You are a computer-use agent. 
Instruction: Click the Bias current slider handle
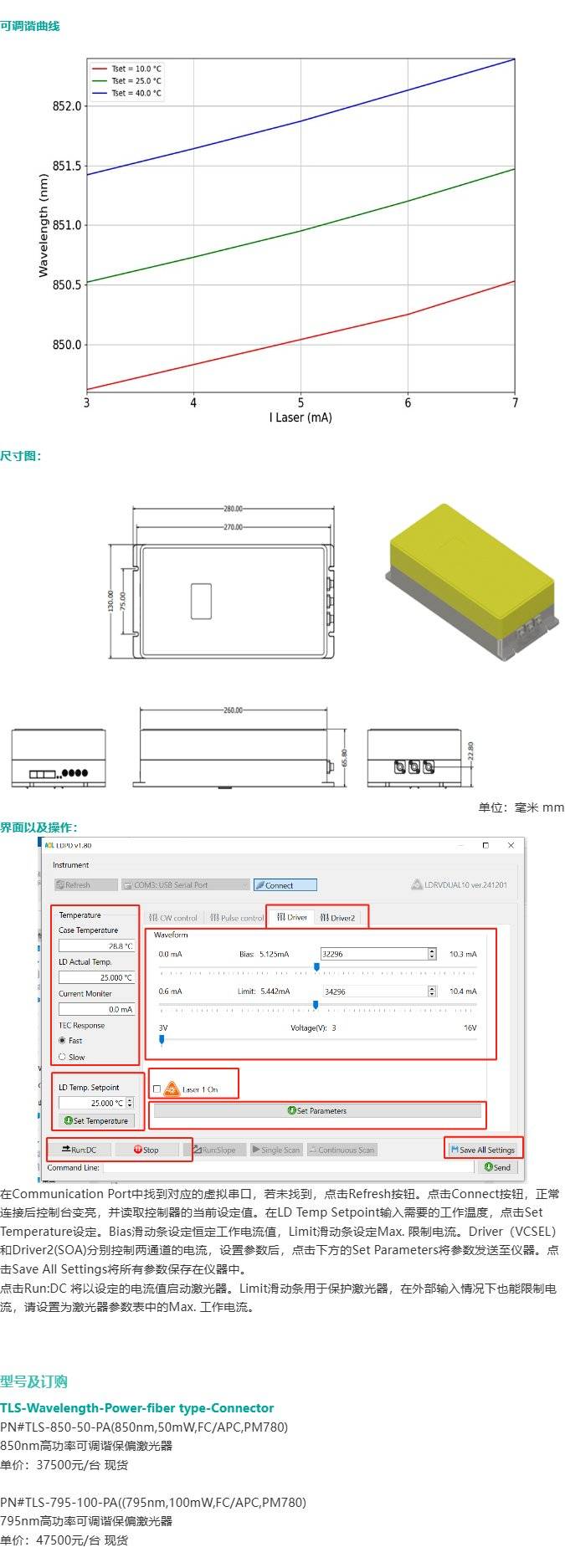click(x=316, y=966)
